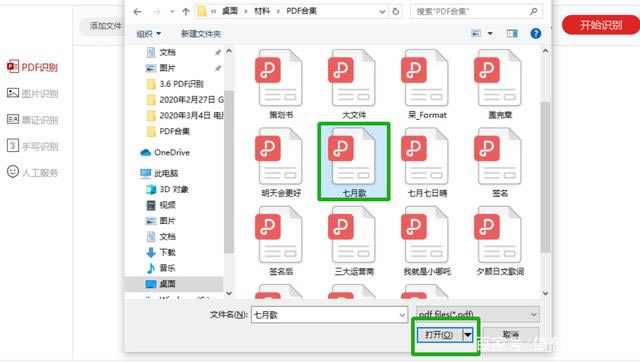The width and height of the screenshot is (640, 362).
Task: Select the 策划书 PDF file
Action: pos(281,84)
